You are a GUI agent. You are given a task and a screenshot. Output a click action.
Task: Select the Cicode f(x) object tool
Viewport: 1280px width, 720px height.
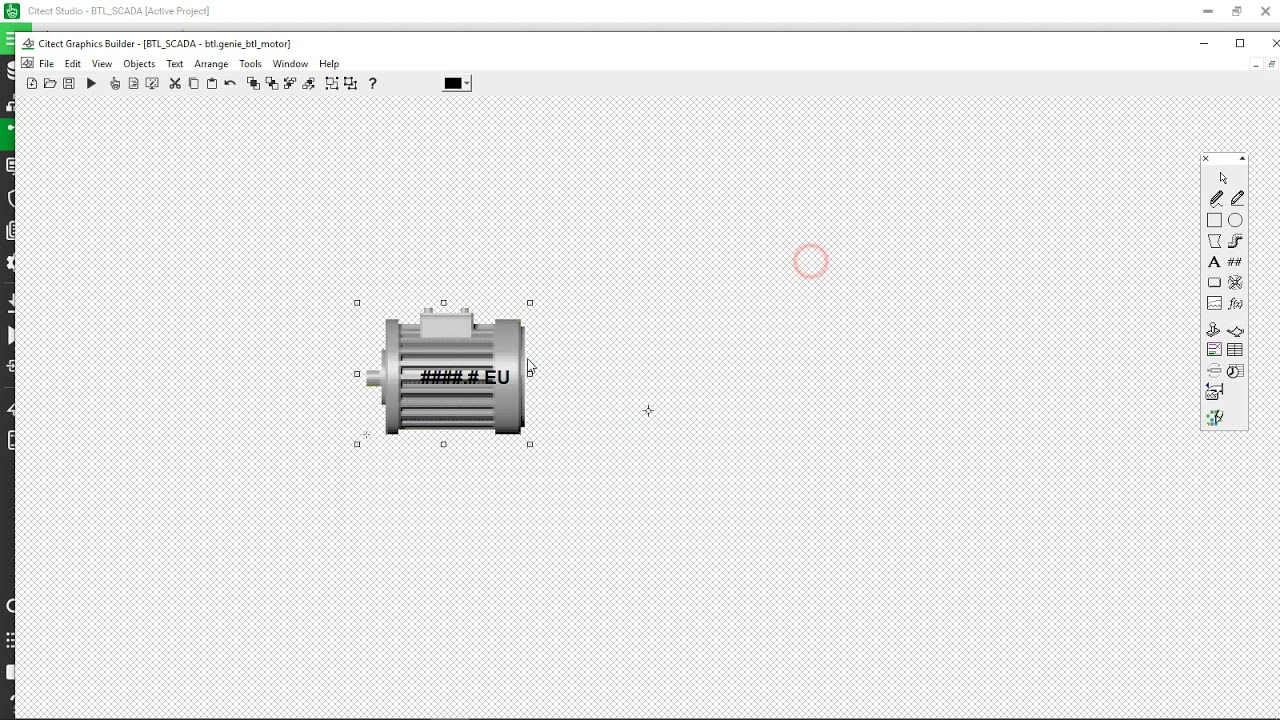[x=1235, y=304]
